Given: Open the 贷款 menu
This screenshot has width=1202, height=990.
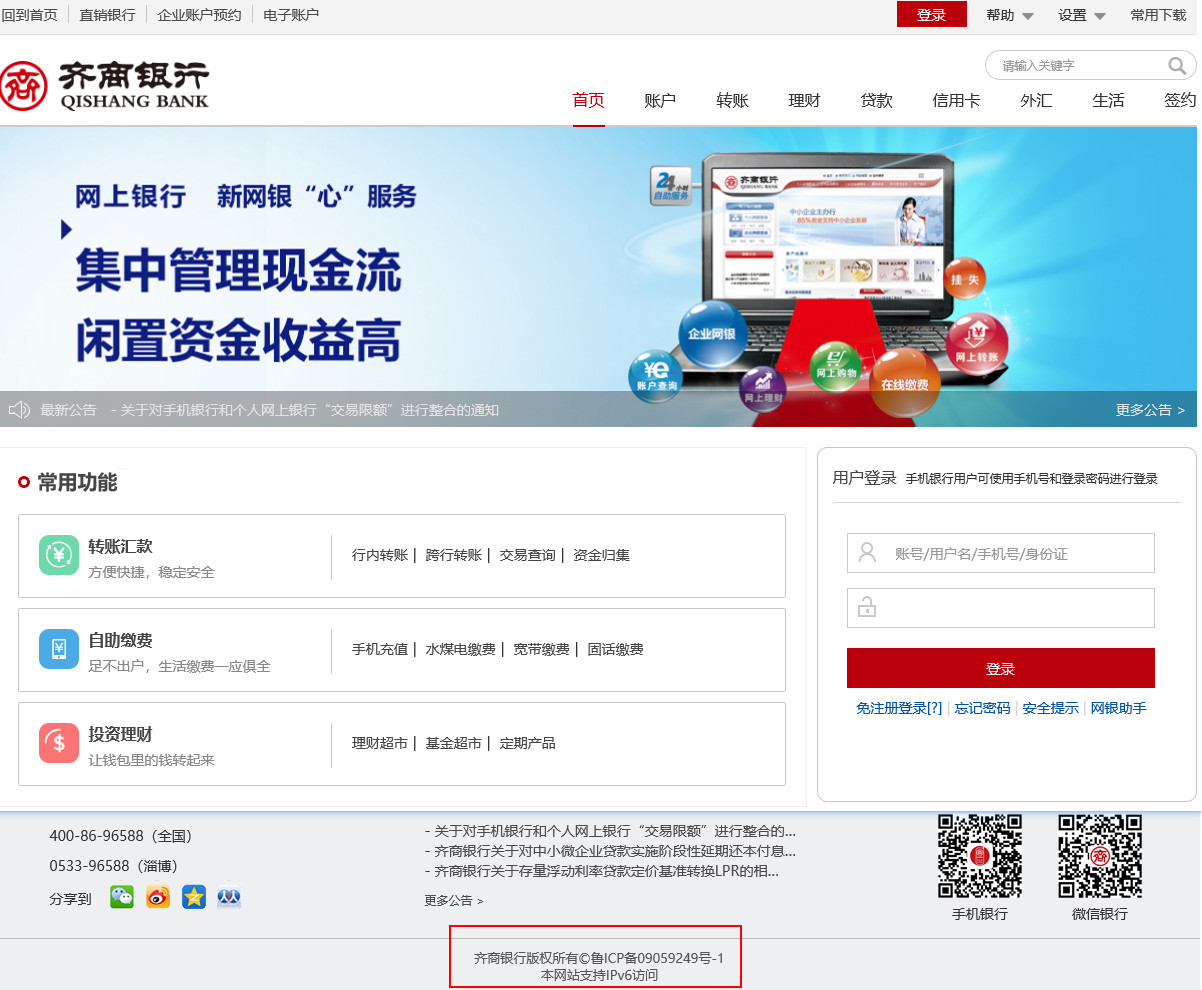Looking at the screenshot, I should tap(876, 100).
